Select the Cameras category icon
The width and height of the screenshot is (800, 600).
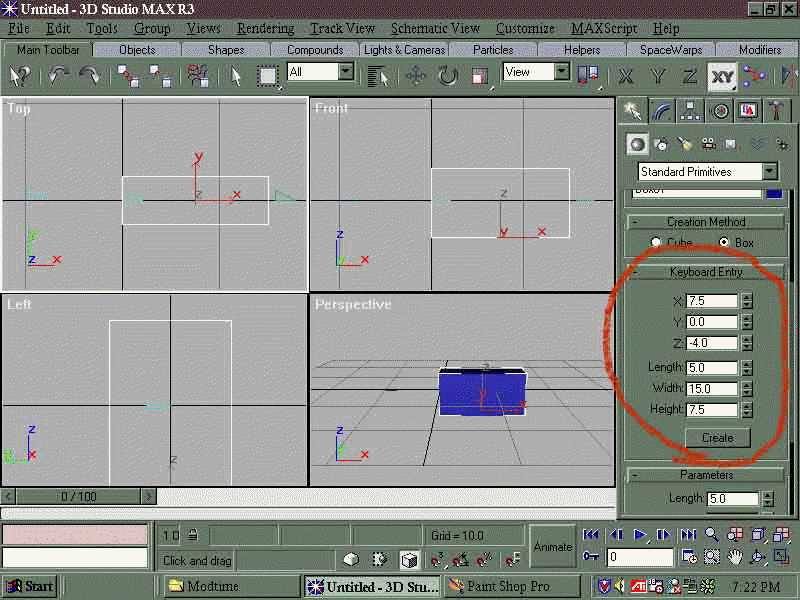click(708, 144)
